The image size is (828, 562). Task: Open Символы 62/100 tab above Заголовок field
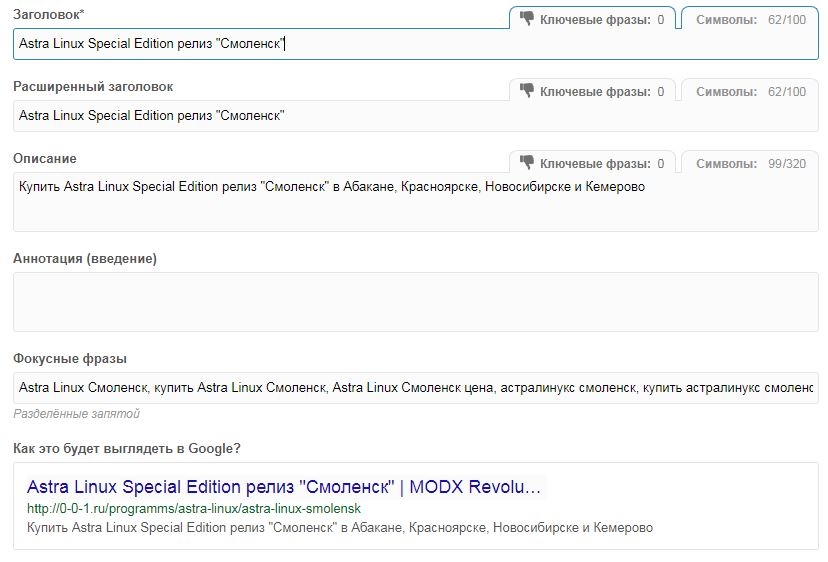[x=750, y=18]
